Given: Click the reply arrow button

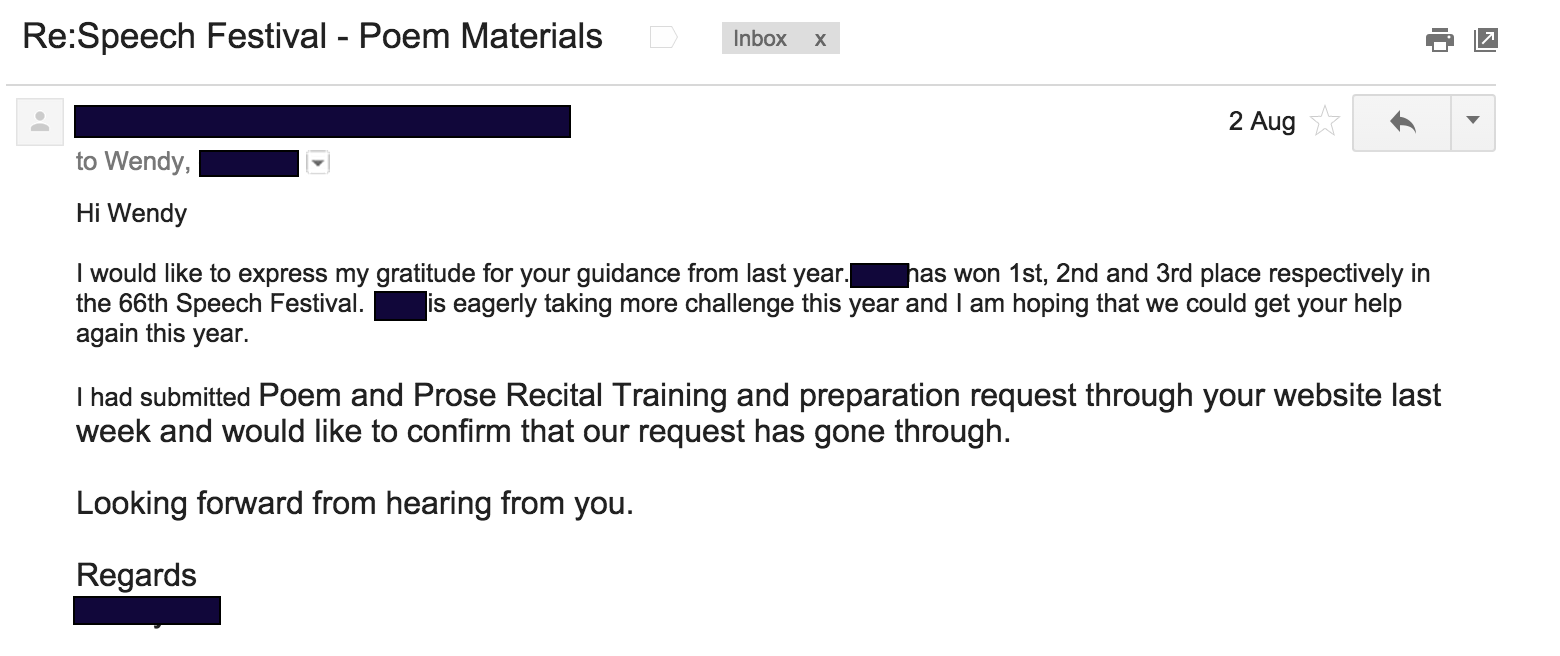Looking at the screenshot, I should (1402, 122).
